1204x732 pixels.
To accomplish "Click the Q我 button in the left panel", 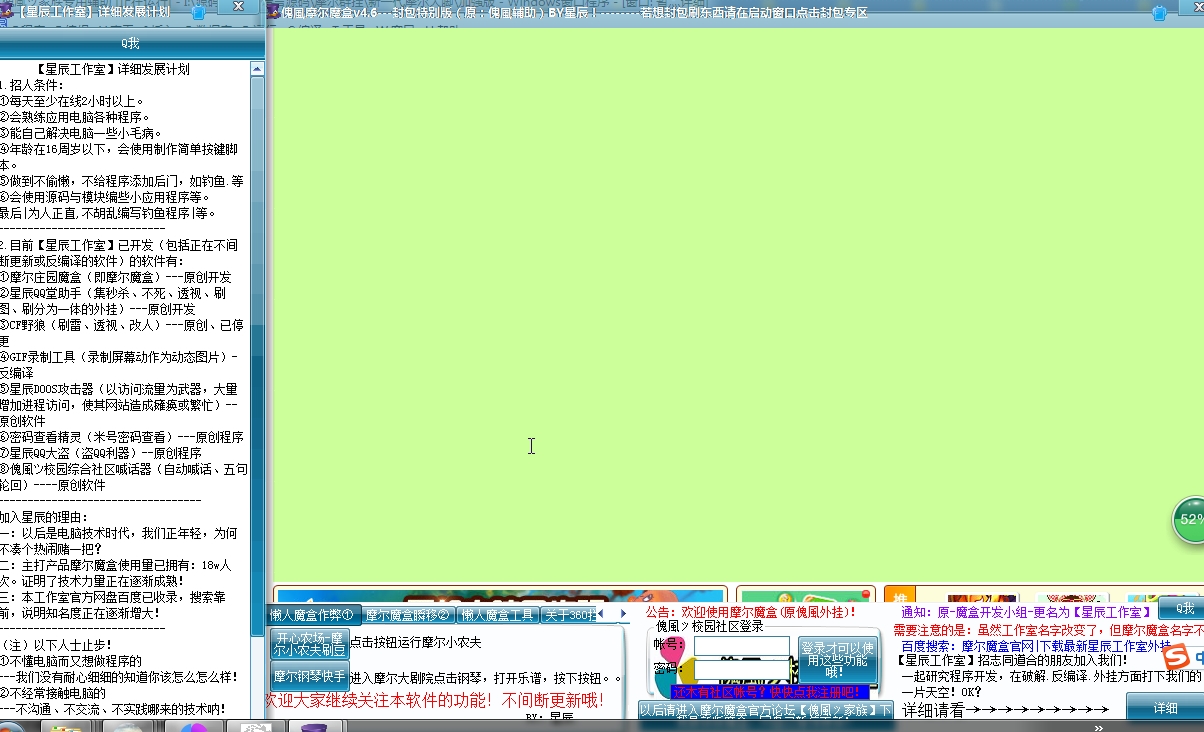I will click(130, 43).
